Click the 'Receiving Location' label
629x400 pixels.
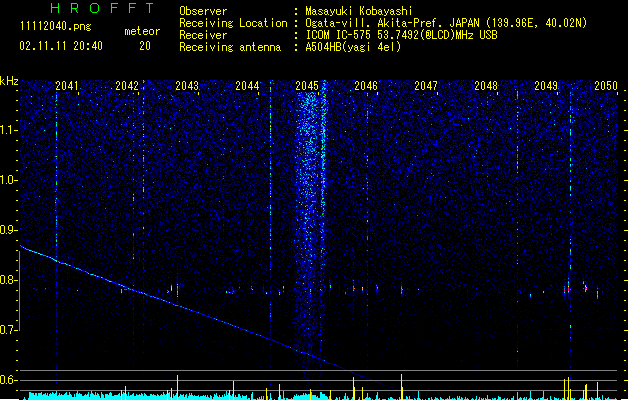click(233, 23)
